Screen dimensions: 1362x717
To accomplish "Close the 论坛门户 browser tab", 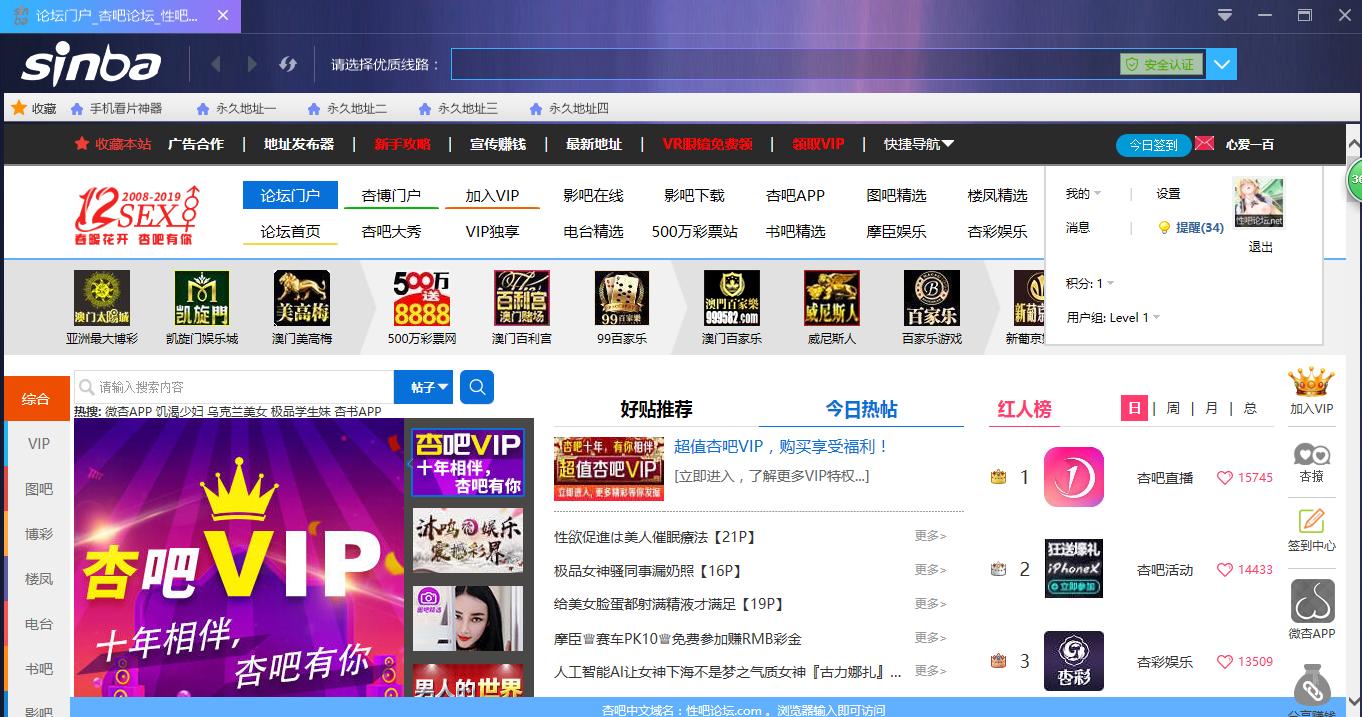I will click(223, 16).
